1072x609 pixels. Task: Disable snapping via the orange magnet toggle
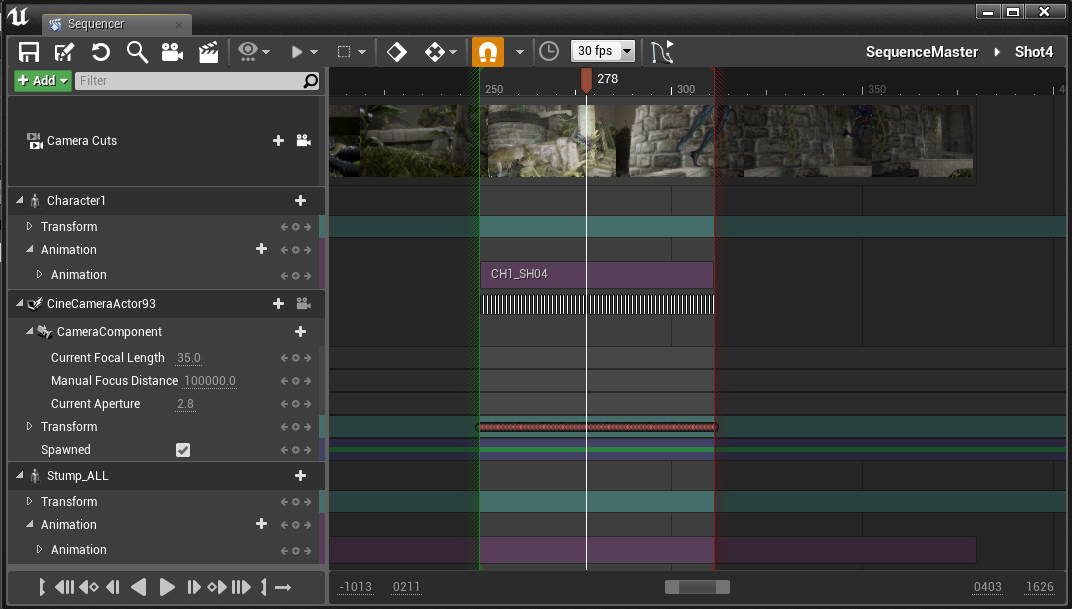[x=487, y=51]
